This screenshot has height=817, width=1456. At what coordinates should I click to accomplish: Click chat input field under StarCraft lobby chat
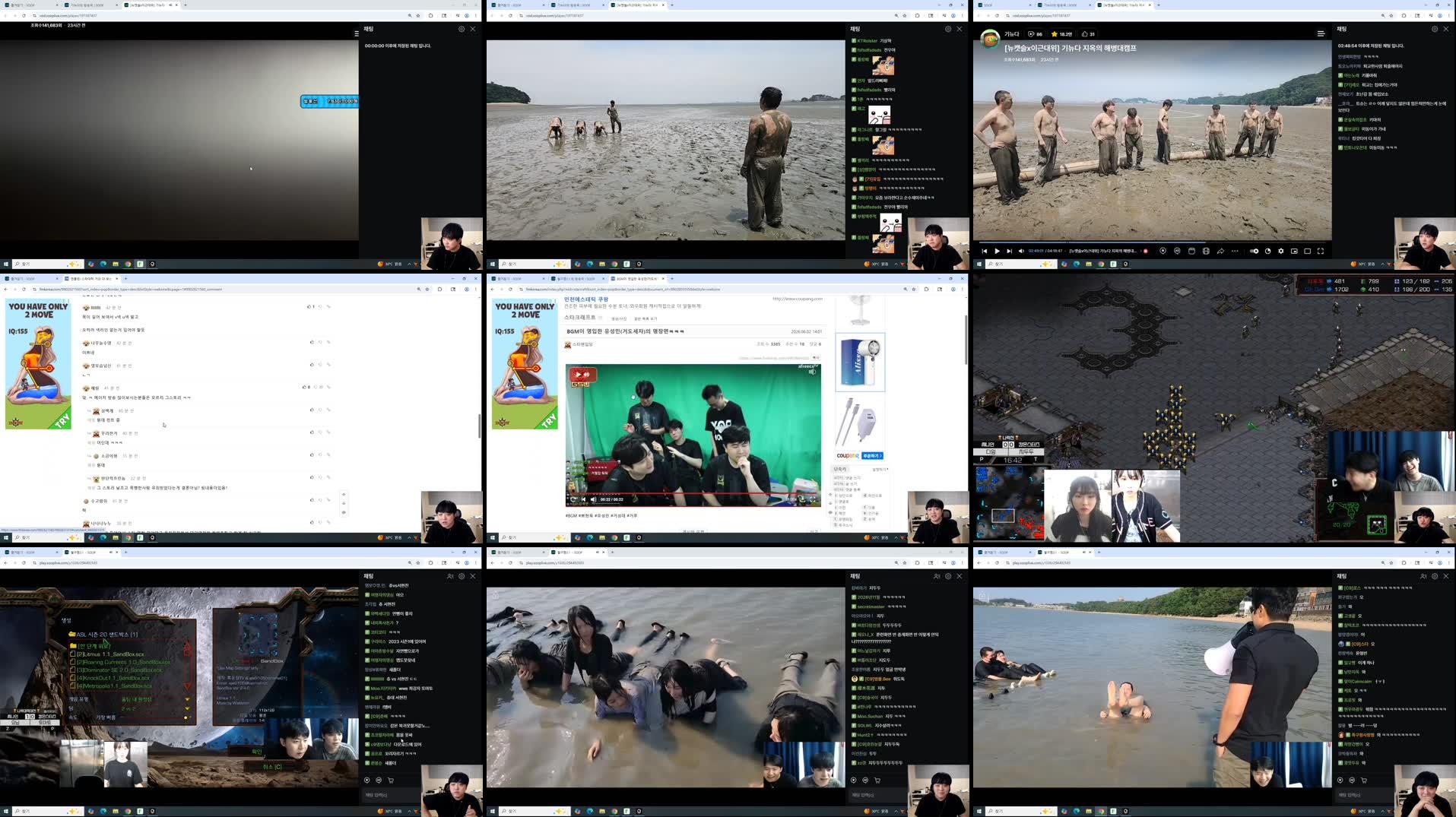390,795
